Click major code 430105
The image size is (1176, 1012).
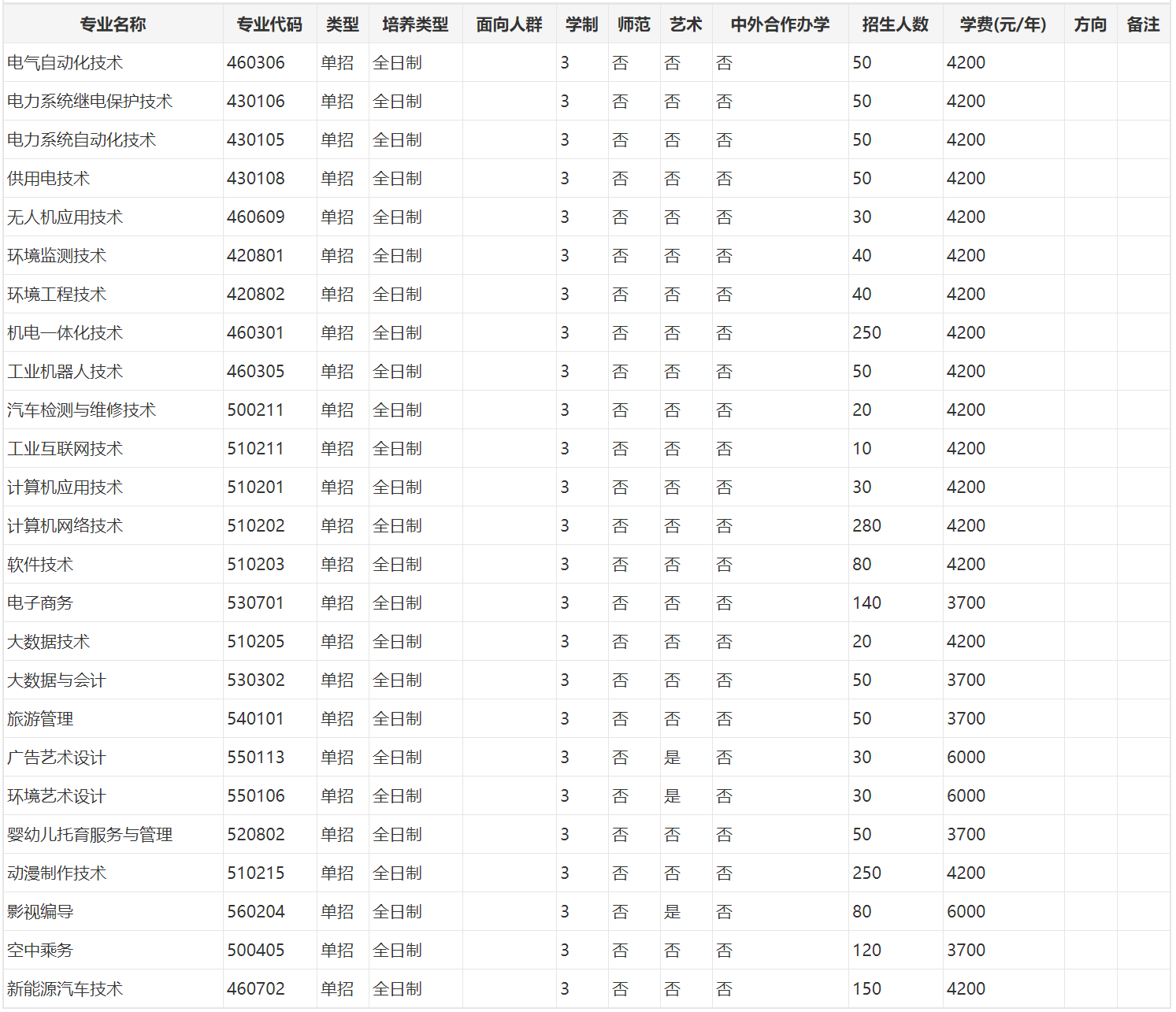256,139
